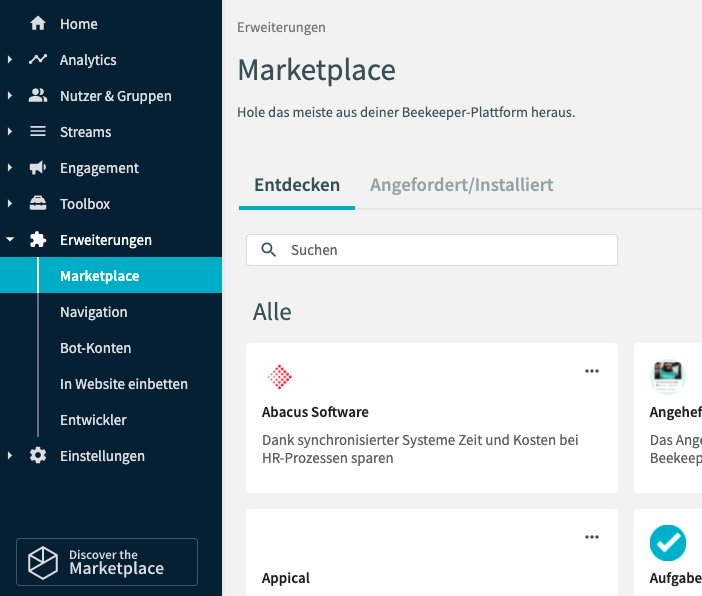The height and width of the screenshot is (596, 702).
Task: Open the Appical card three-dot menu
Action: 592,537
